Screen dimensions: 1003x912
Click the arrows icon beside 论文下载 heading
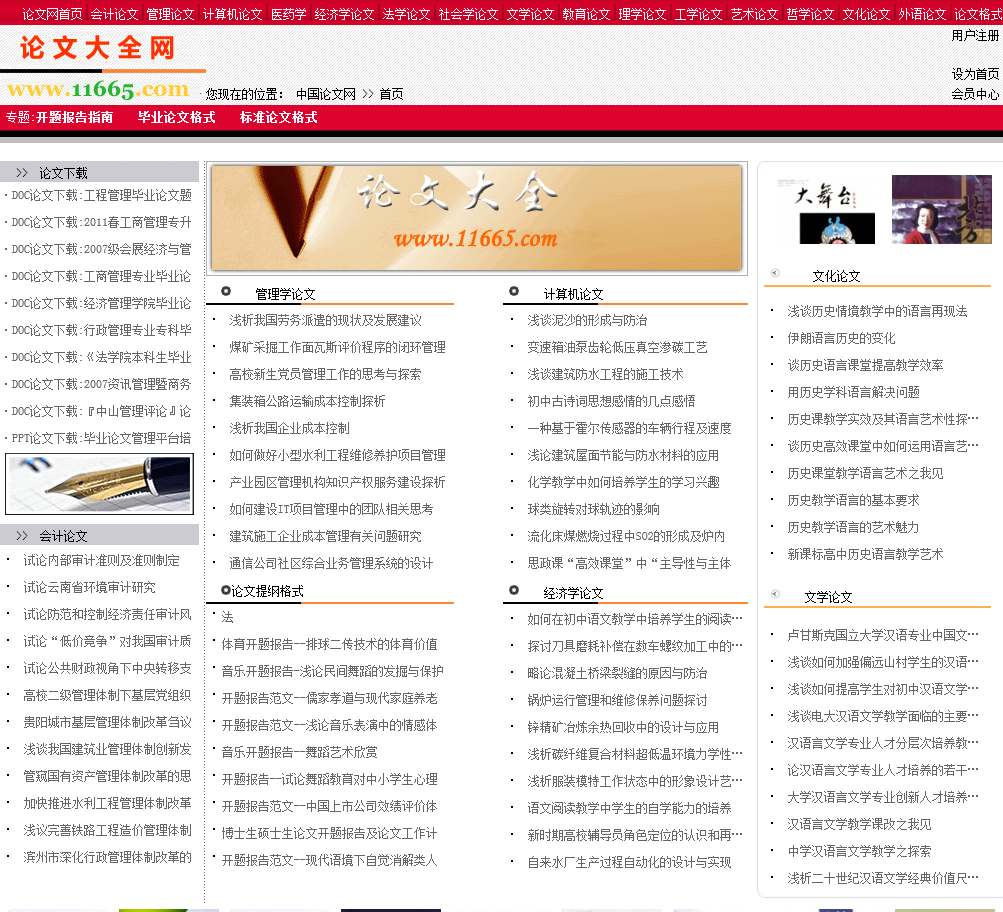coord(22,173)
